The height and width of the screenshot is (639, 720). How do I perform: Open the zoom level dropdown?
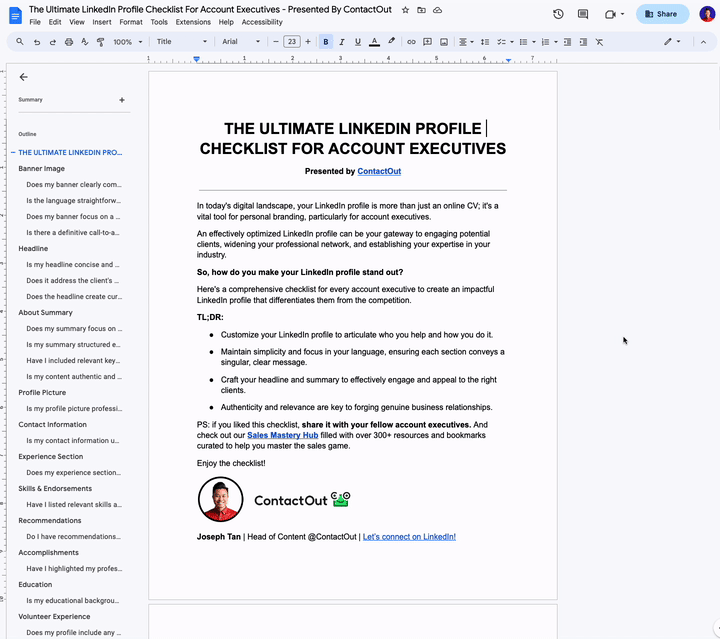pyautogui.click(x=127, y=42)
